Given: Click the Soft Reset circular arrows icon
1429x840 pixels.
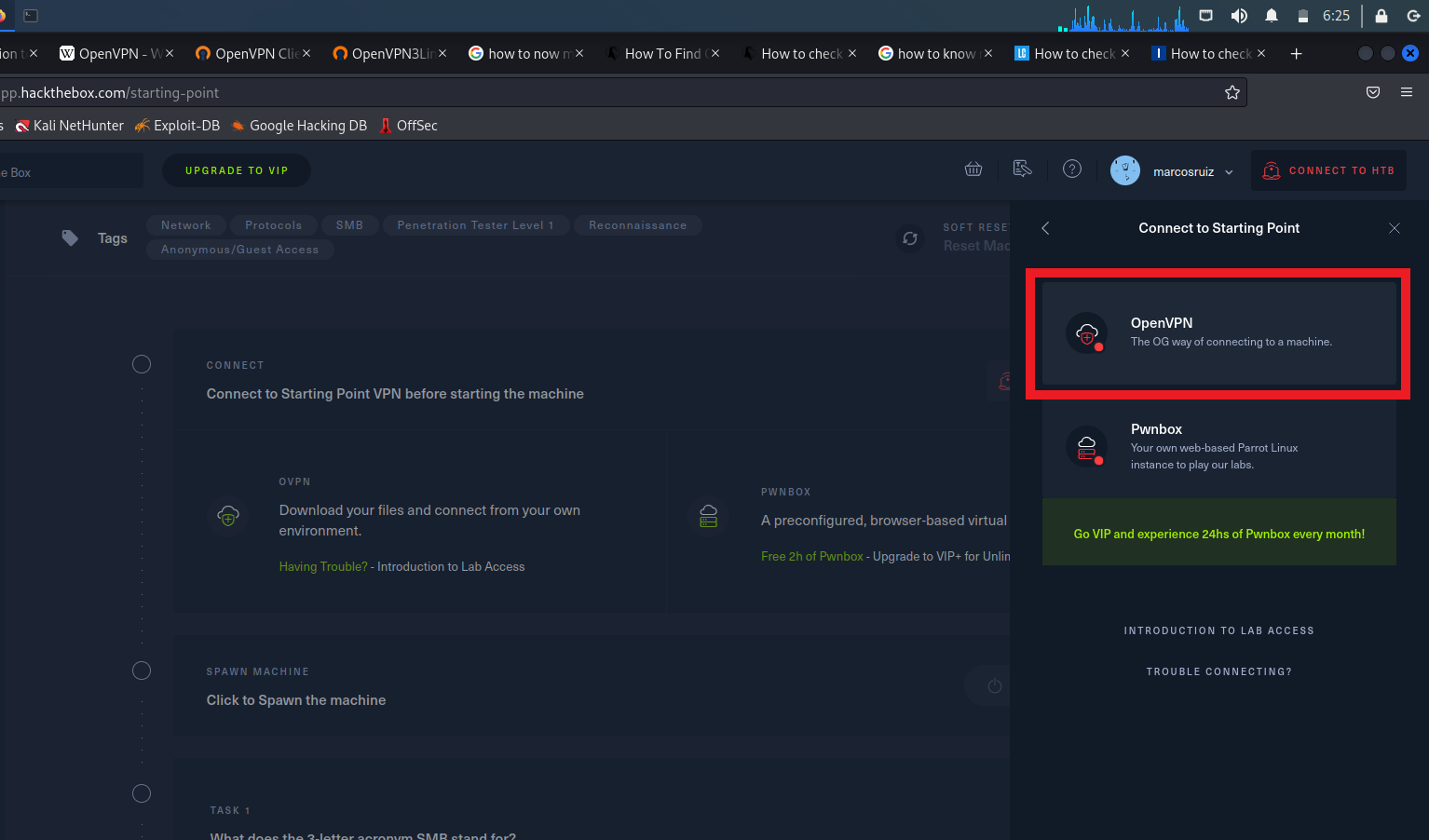Looking at the screenshot, I should click(x=910, y=238).
